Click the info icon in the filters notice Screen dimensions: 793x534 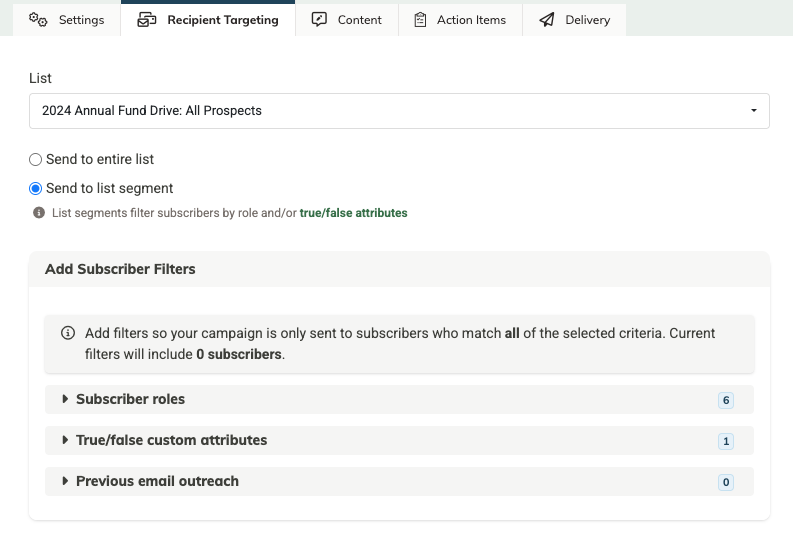[x=68, y=333]
